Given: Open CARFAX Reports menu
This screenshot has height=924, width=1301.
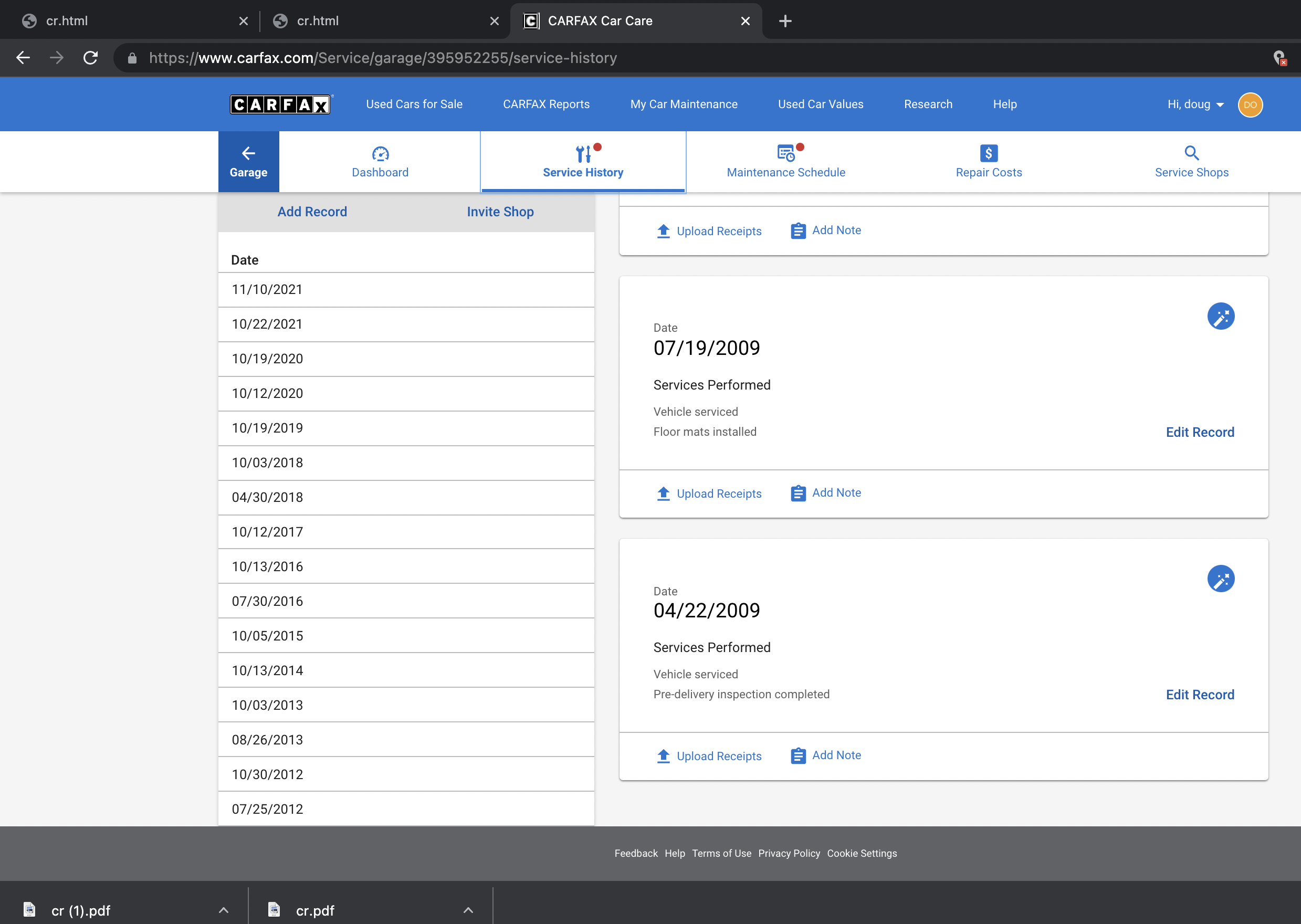Looking at the screenshot, I should click(546, 104).
